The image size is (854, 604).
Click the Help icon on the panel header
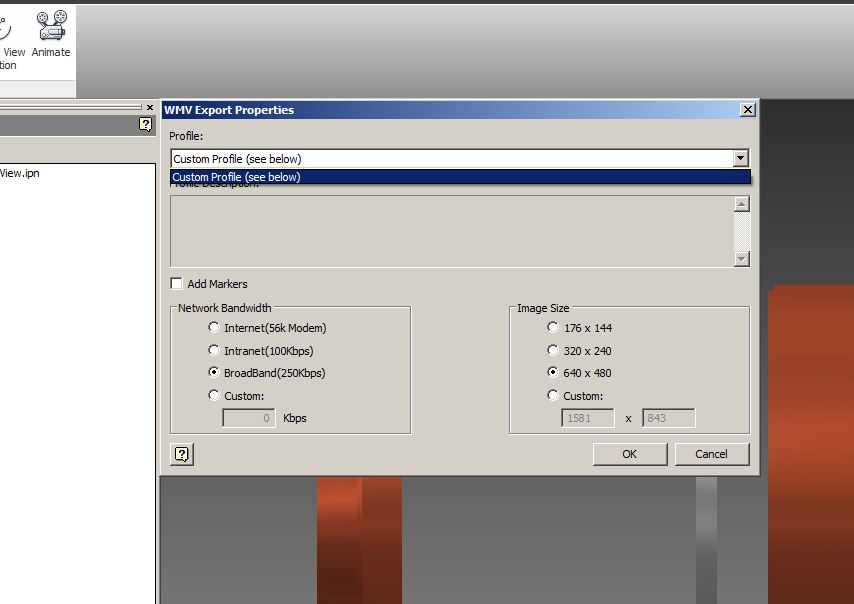coord(145,124)
